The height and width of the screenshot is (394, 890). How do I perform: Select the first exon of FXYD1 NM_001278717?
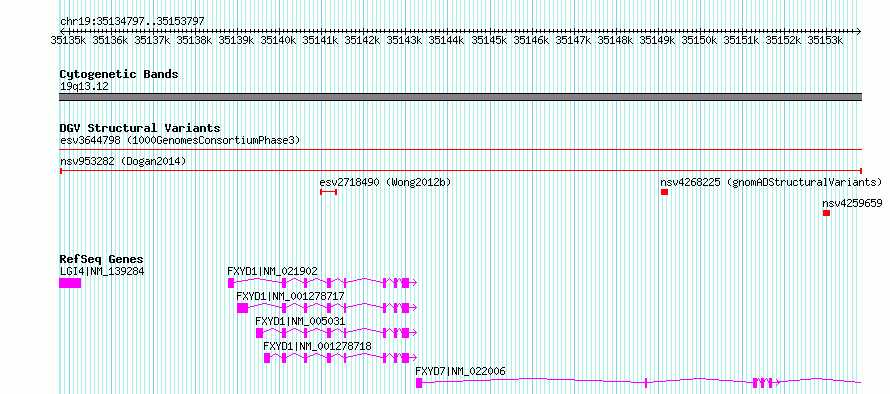[242, 308]
